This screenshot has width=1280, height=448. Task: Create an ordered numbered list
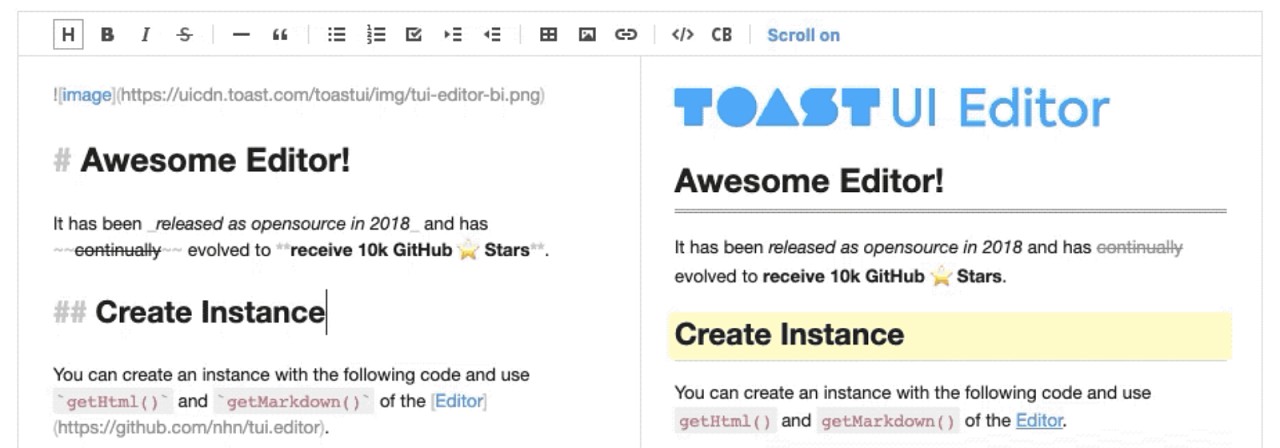pos(376,35)
